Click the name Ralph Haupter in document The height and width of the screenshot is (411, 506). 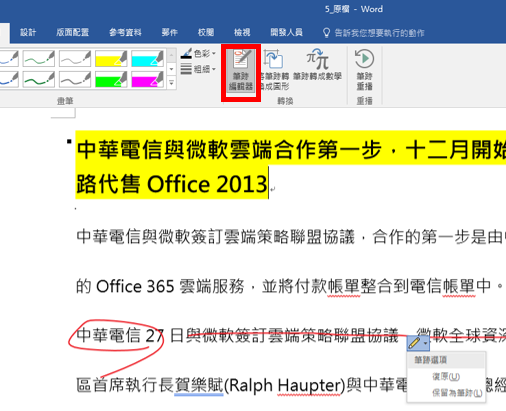coord(286,385)
